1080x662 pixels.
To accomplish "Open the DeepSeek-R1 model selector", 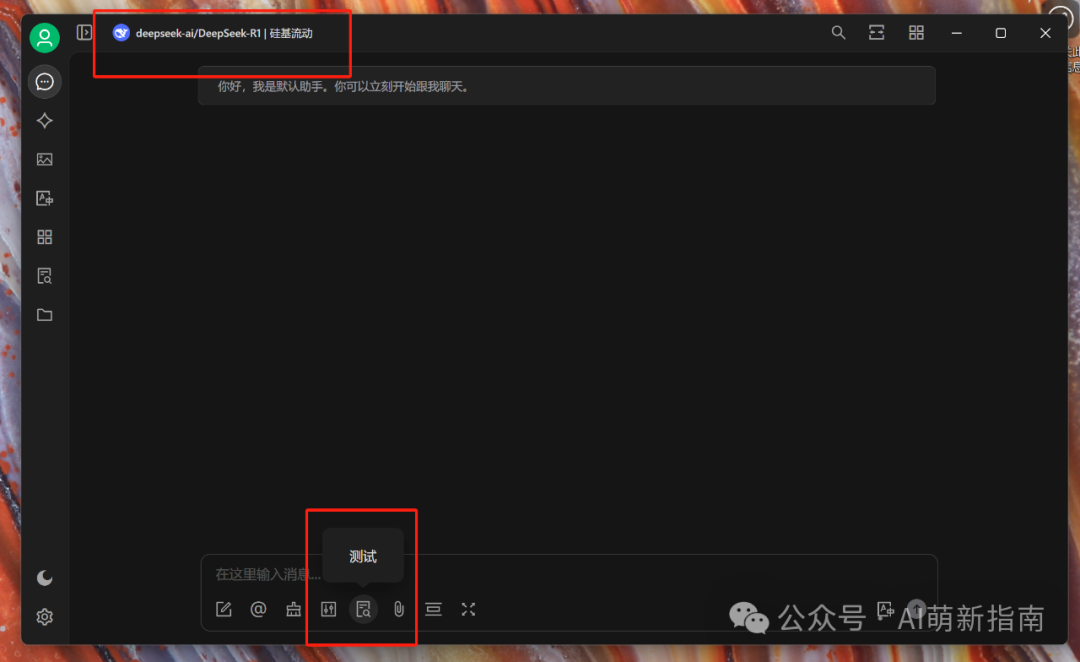I will tap(213, 33).
